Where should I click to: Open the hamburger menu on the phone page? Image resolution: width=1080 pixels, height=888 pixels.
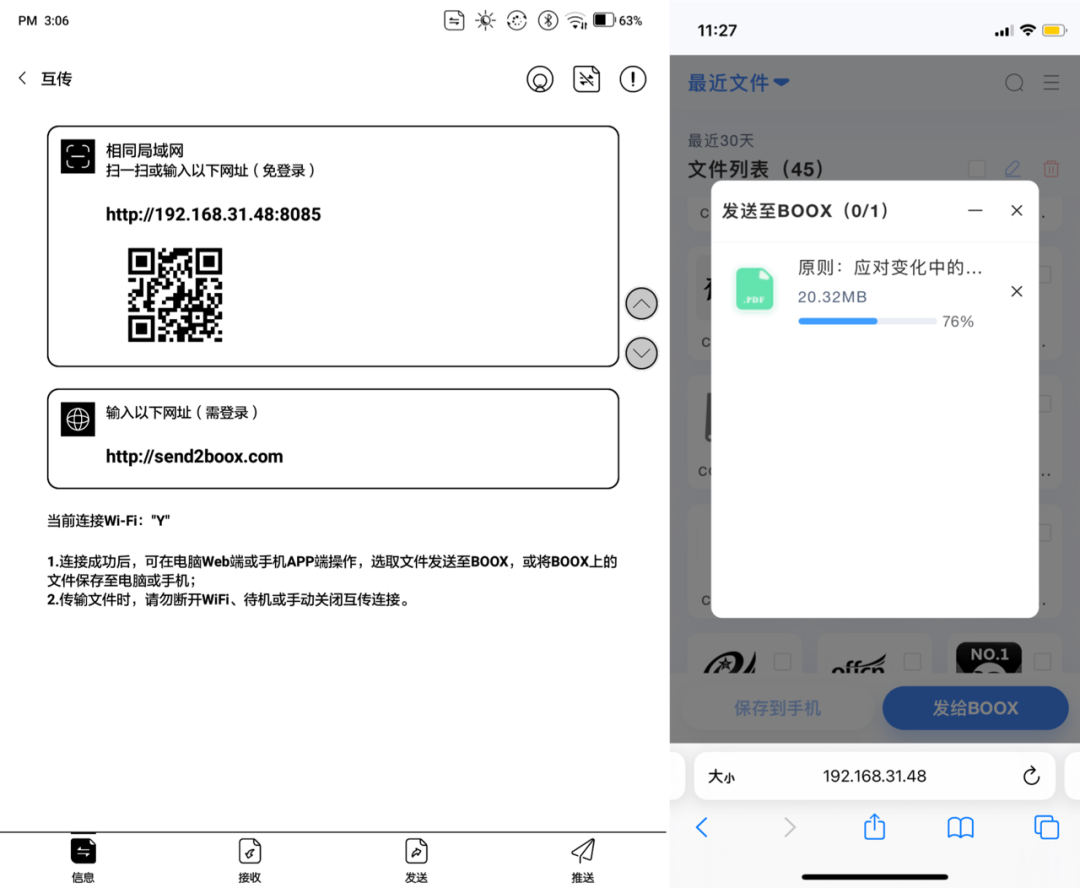[x=1051, y=83]
